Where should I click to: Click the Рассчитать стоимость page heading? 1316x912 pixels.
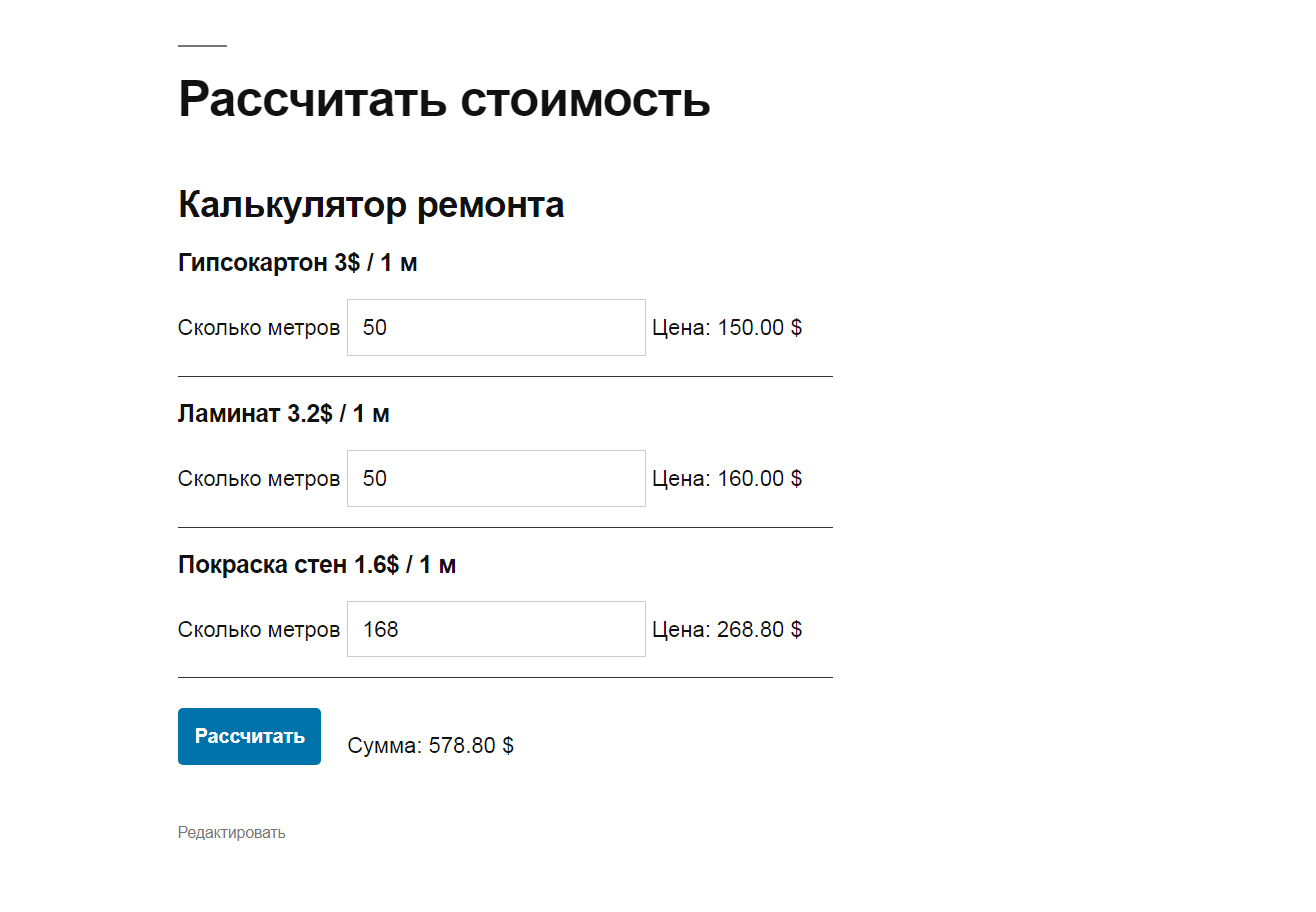tap(444, 99)
